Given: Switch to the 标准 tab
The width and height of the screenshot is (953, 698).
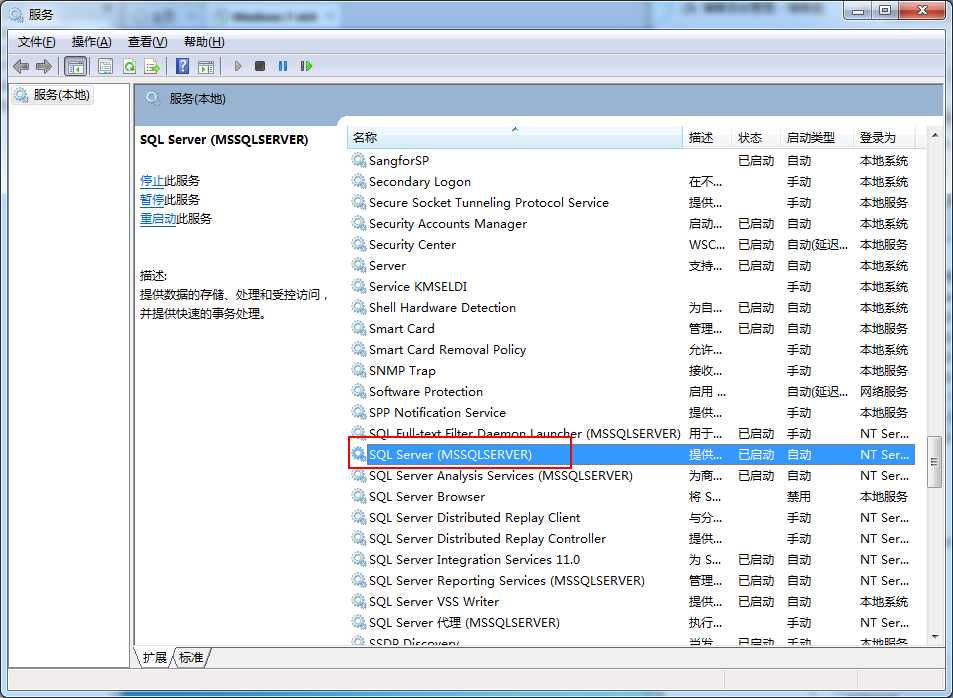Looking at the screenshot, I should pos(191,657).
